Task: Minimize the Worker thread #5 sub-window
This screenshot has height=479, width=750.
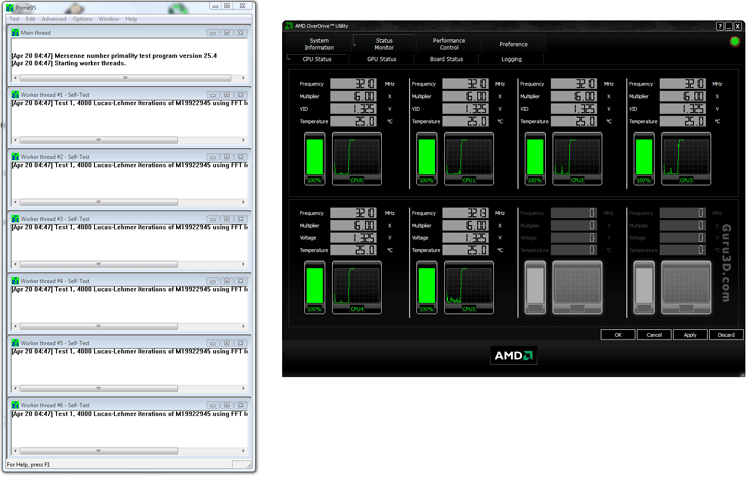Action: click(212, 343)
